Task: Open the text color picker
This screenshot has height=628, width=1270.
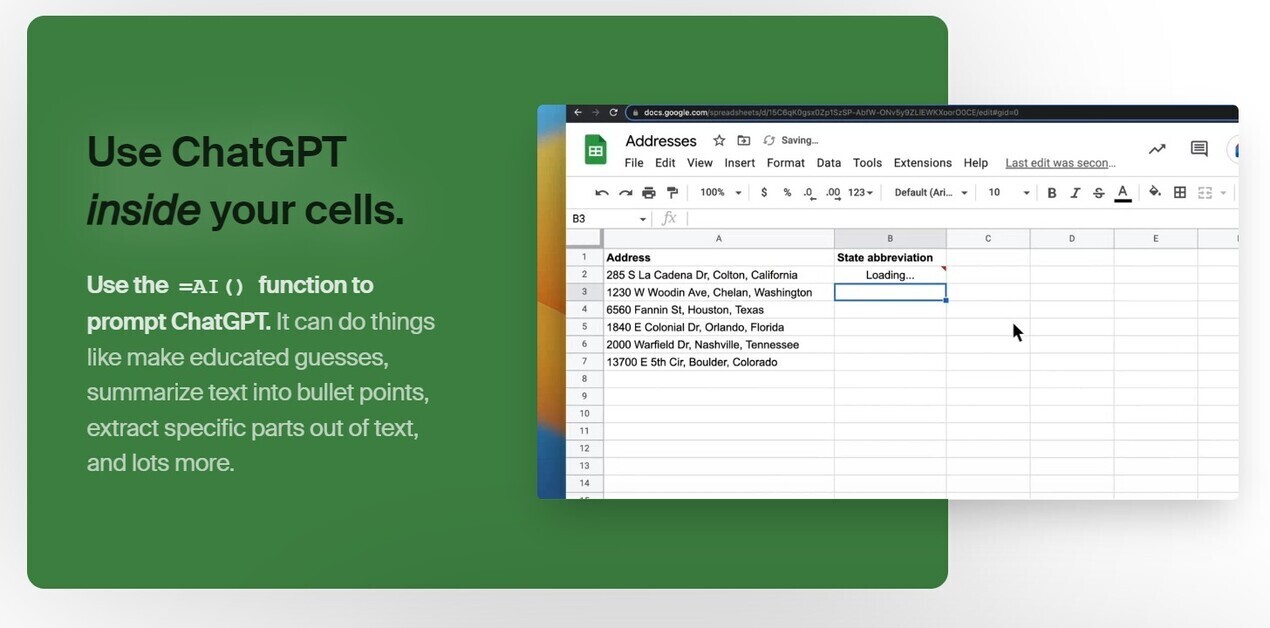Action: coord(1123,193)
